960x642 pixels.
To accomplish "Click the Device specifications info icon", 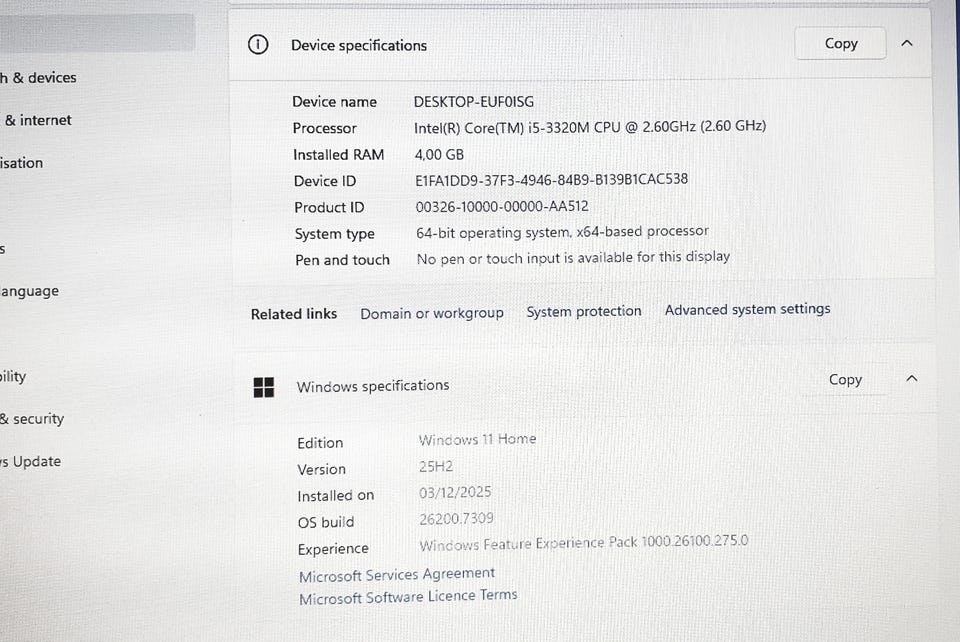I will click(258, 45).
